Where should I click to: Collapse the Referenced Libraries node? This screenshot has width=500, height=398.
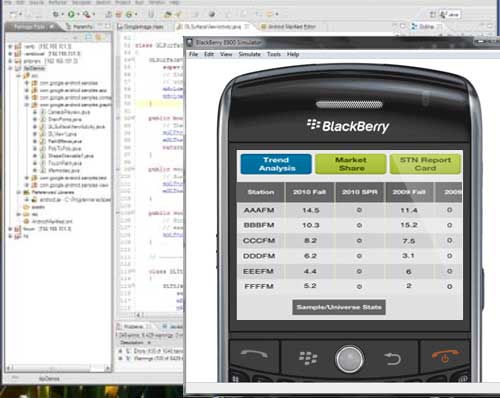tap(19, 192)
